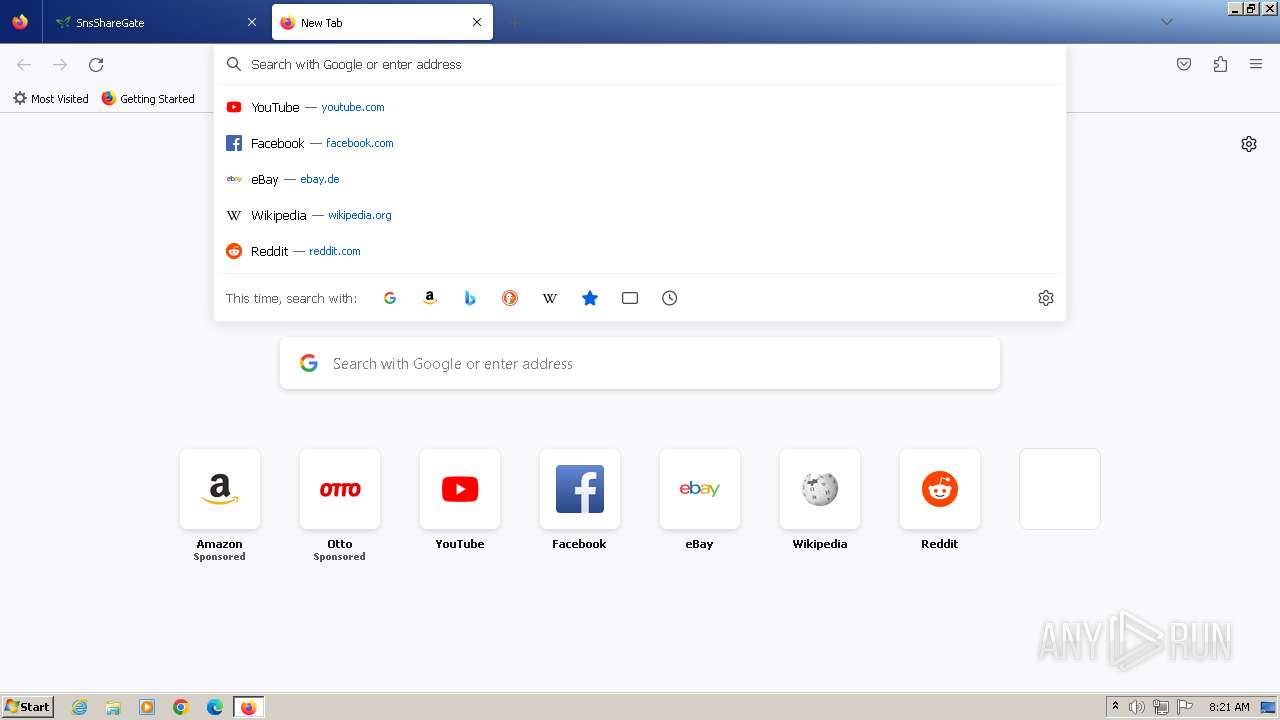Open the network tray icon
The width and height of the screenshot is (1280, 720).
pos(1161,707)
